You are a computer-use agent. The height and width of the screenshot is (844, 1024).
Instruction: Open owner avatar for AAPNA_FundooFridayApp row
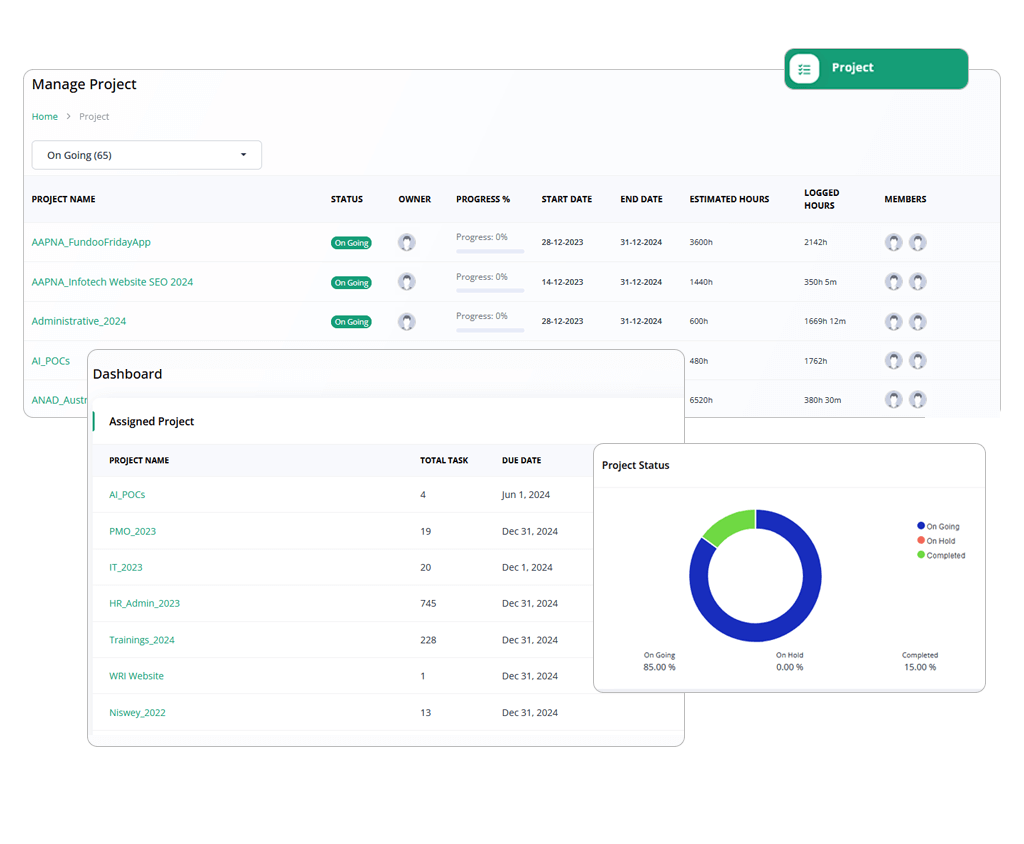(x=406, y=242)
